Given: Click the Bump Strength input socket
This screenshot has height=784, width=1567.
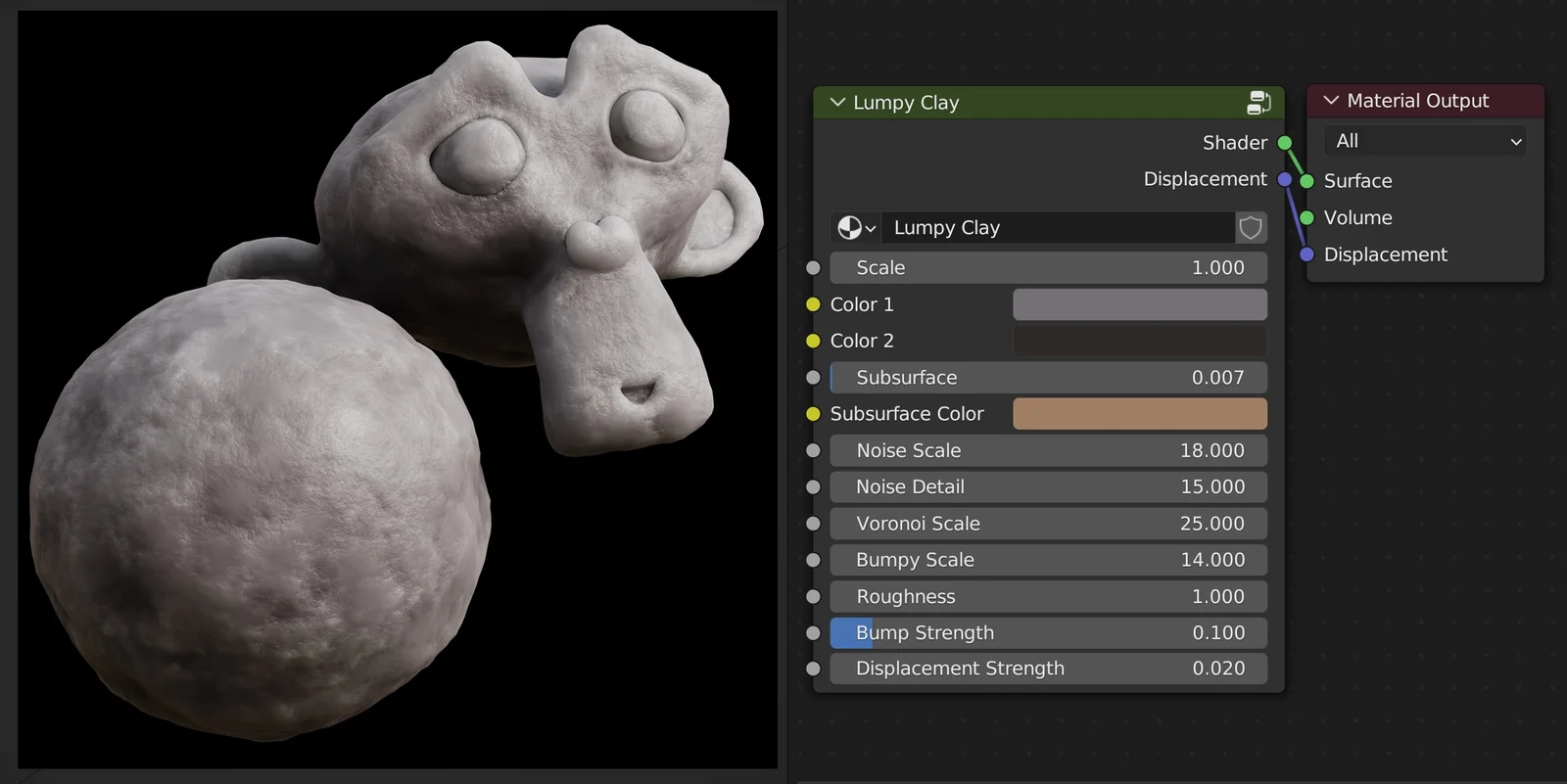Looking at the screenshot, I should pyautogui.click(x=813, y=632).
